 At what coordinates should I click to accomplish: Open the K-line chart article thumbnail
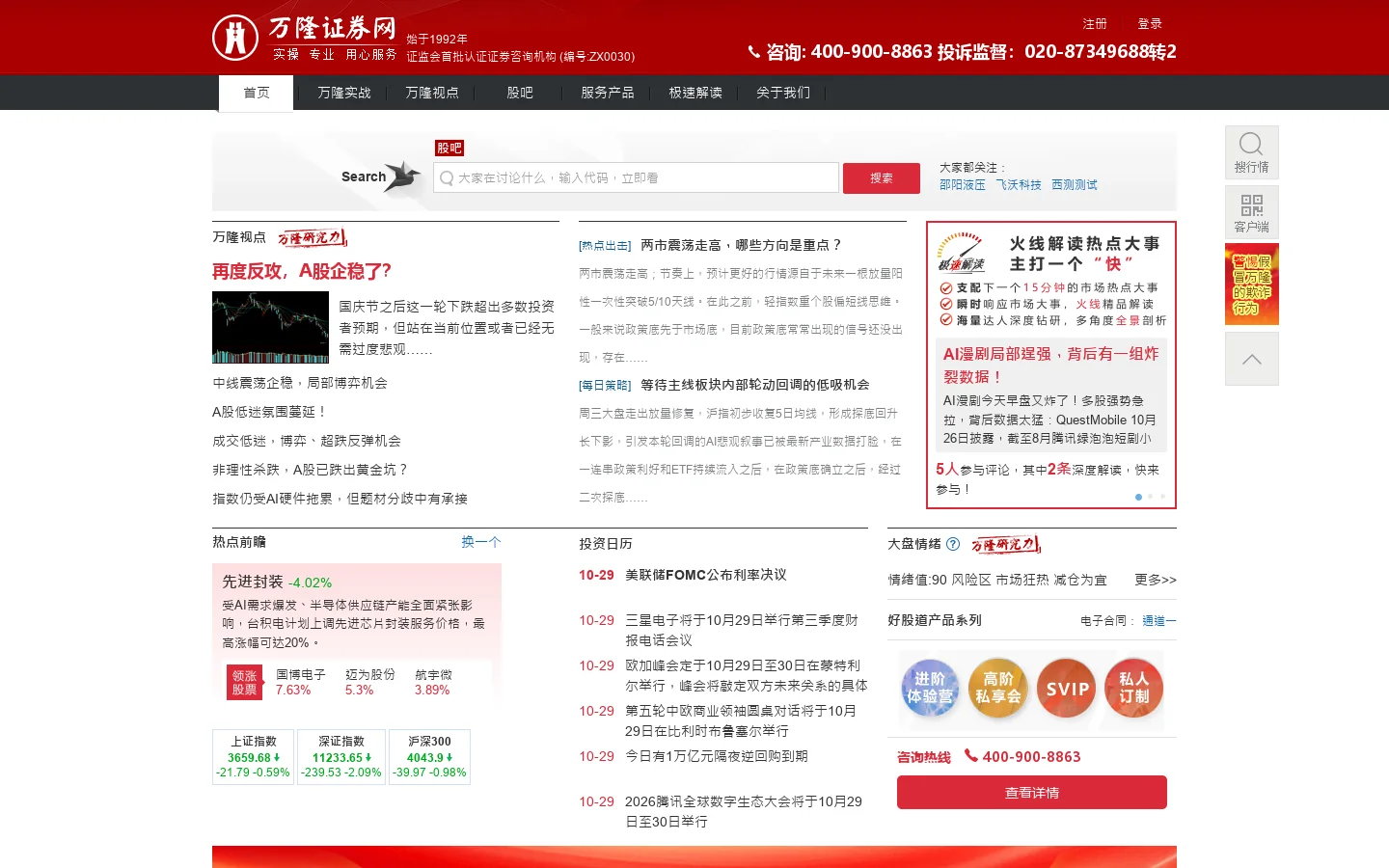click(x=270, y=328)
